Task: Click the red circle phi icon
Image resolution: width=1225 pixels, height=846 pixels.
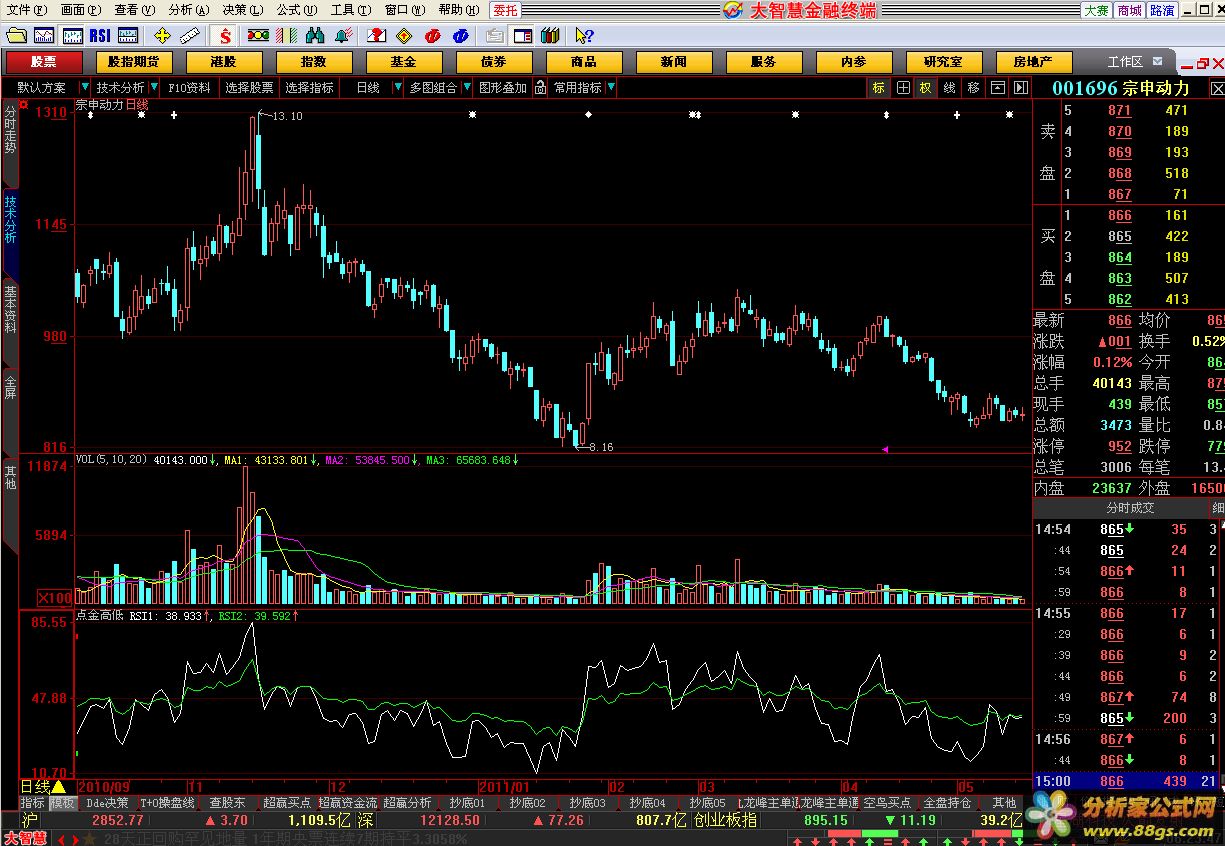Action: pos(432,35)
